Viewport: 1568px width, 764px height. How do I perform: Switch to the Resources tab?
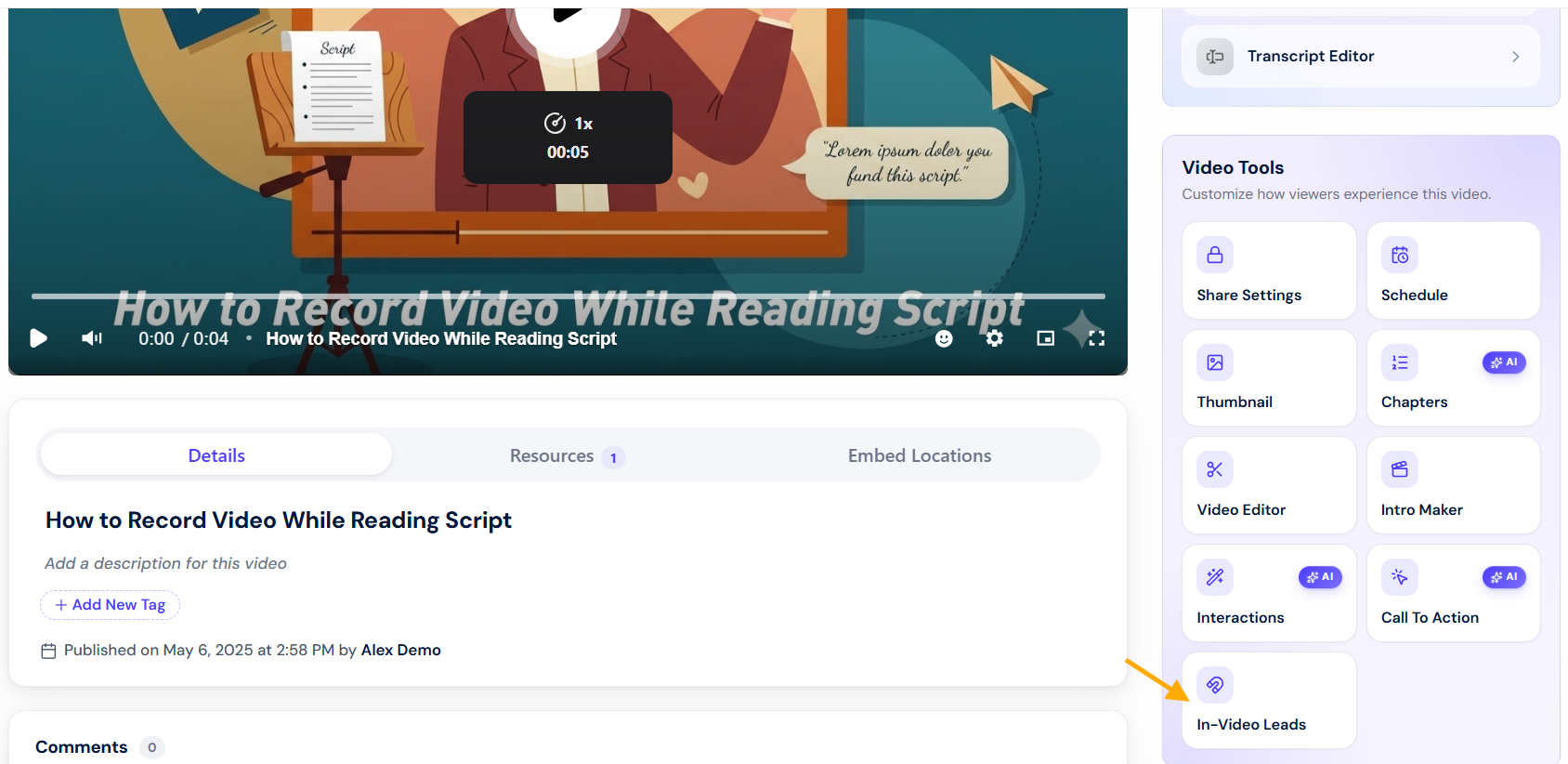tap(567, 455)
